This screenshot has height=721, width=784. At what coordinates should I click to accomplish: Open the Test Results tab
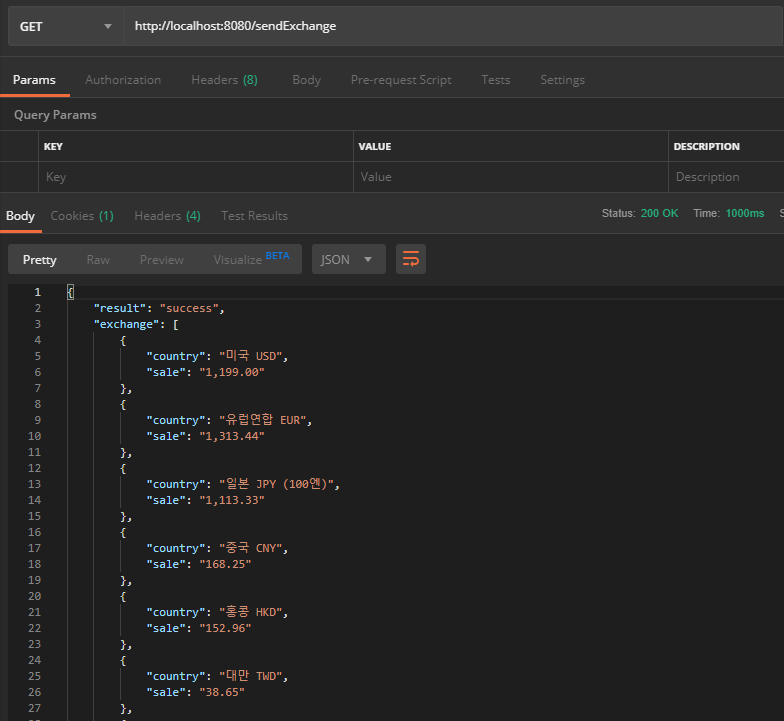(x=254, y=216)
